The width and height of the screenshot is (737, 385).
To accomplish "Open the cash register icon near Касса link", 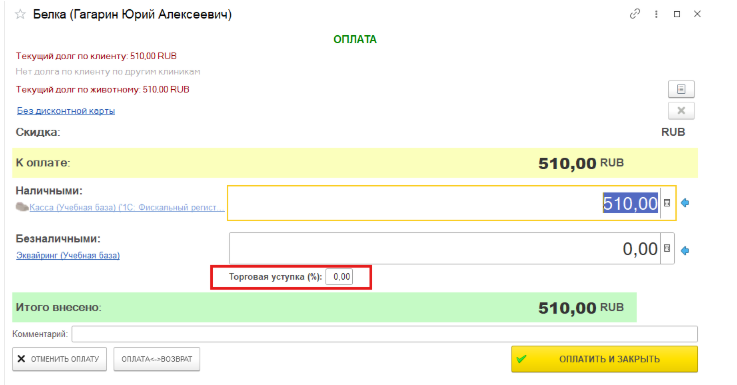I will (x=22, y=207).
